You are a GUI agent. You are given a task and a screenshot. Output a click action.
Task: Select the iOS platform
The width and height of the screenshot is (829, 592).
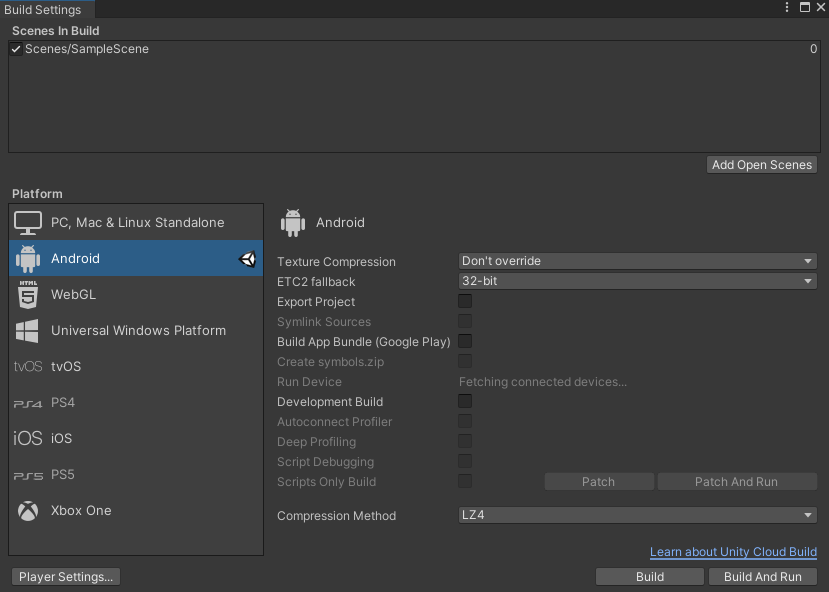coord(136,438)
